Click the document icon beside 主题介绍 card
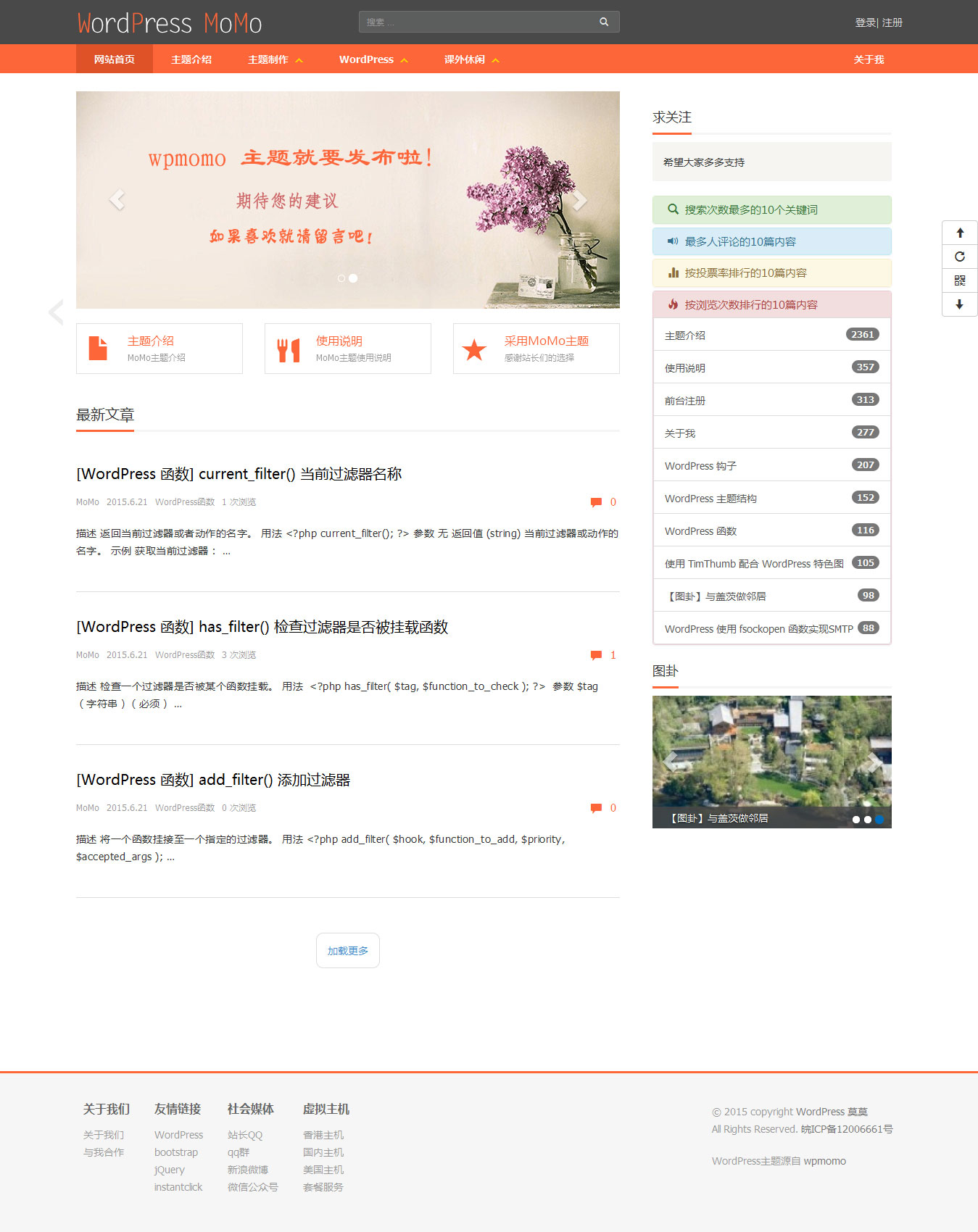 point(98,349)
